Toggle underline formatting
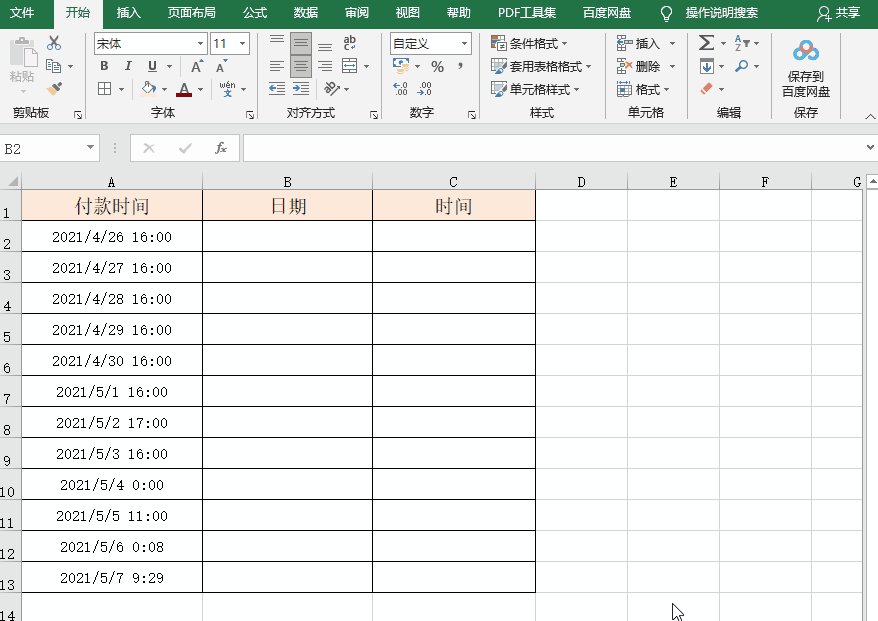This screenshot has width=878, height=621. 152,66
